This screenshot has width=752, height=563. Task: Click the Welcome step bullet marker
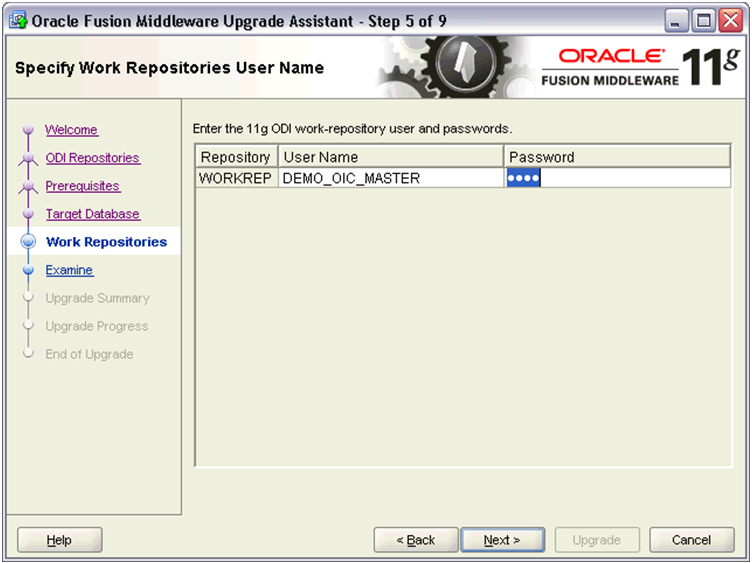pos(28,129)
